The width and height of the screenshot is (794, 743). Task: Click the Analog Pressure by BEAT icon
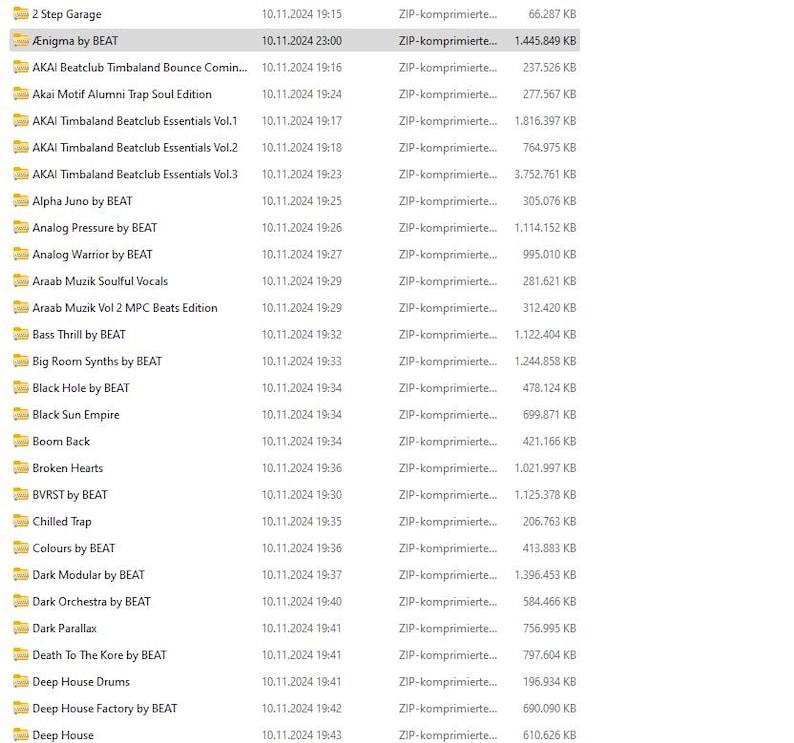pos(21,228)
